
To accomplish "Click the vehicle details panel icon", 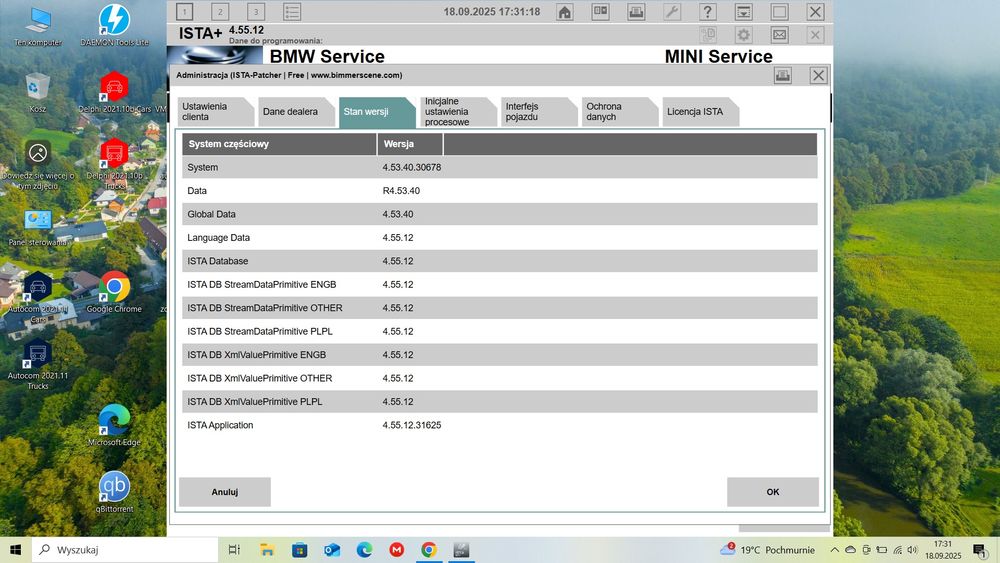I will point(600,11).
